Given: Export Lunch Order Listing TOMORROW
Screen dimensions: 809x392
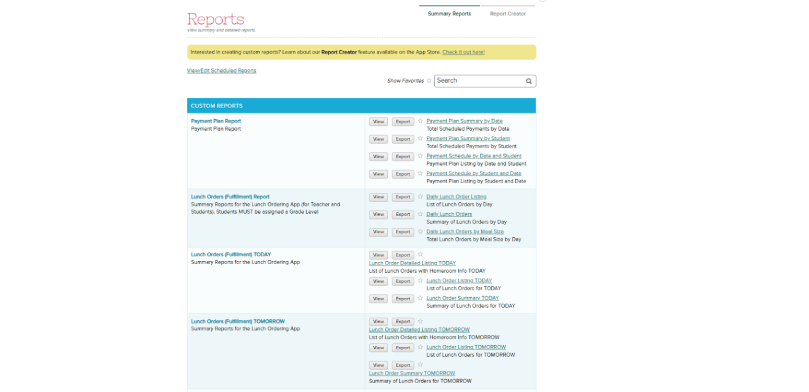Looking at the screenshot, I should [403, 348].
